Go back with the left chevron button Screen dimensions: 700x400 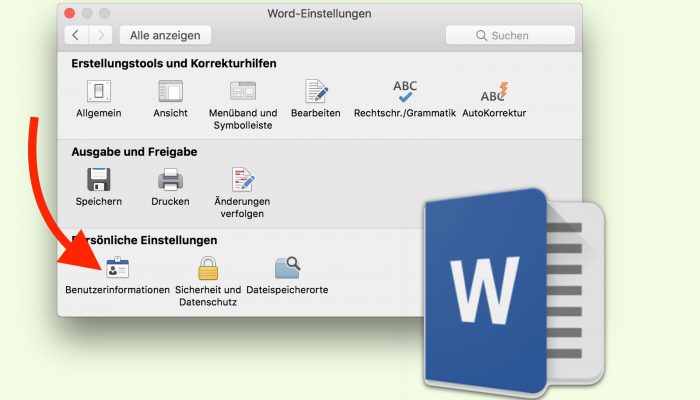point(76,35)
